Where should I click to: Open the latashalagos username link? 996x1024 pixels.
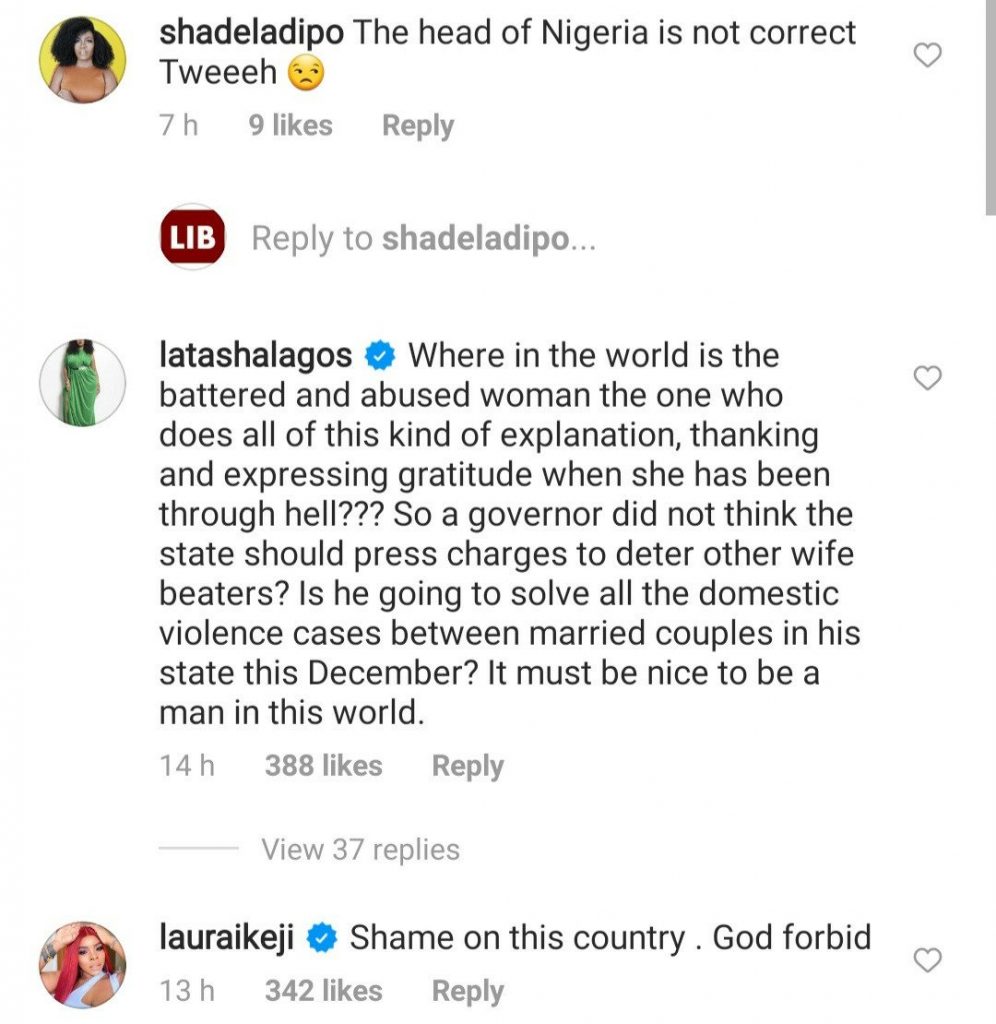[256, 355]
